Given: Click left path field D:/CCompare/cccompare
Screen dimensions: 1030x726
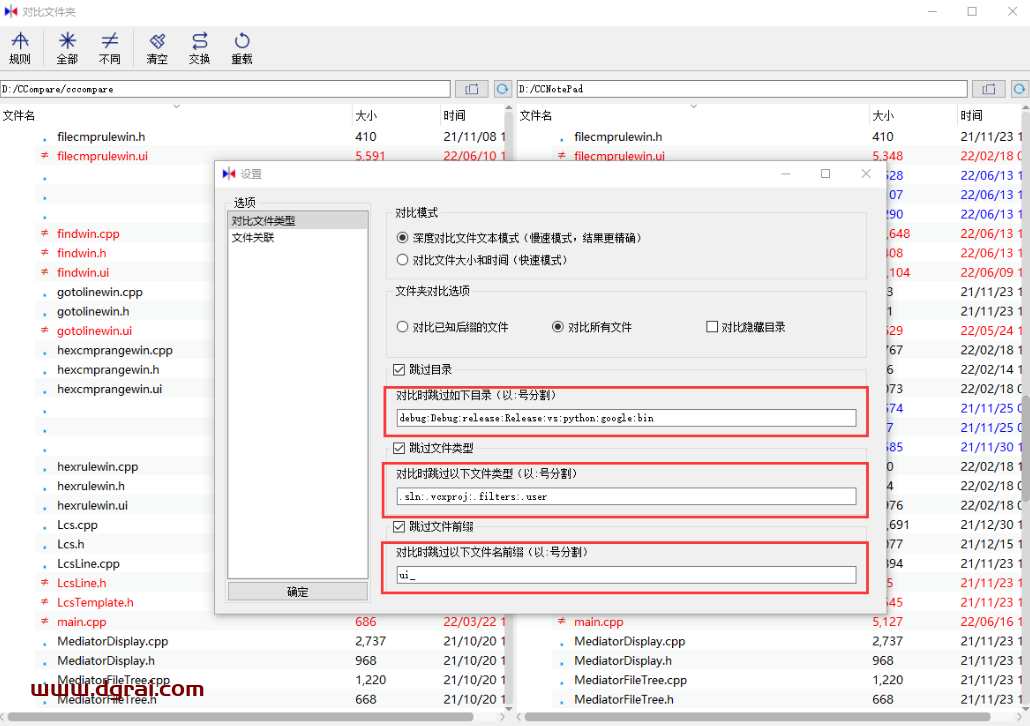Looking at the screenshot, I should point(225,89).
